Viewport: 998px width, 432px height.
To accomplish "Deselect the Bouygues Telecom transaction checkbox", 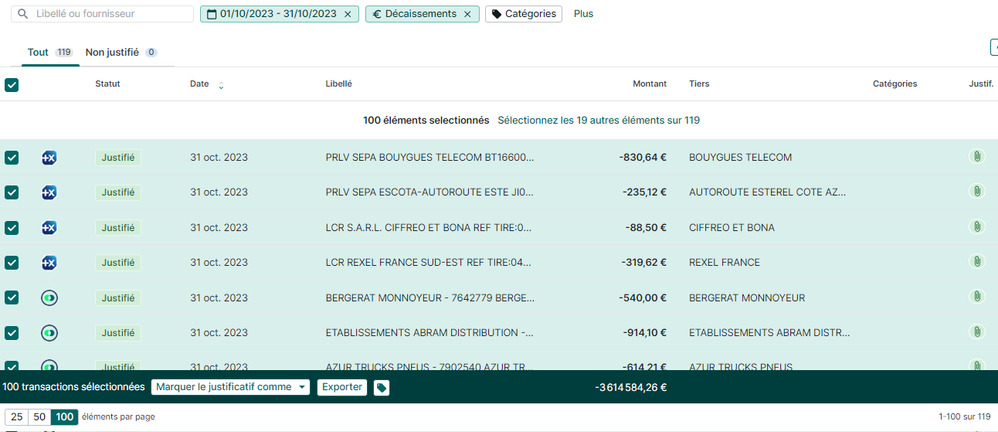I will point(12,158).
